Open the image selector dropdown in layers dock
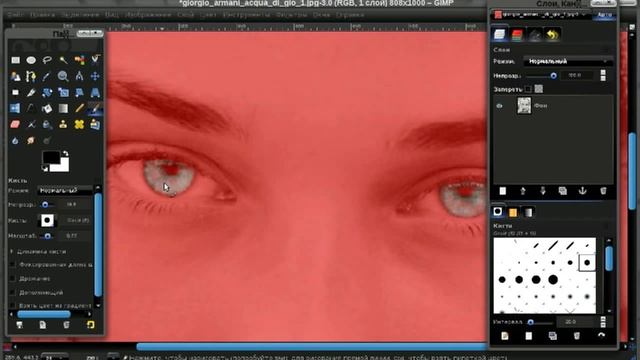 [x=543, y=15]
